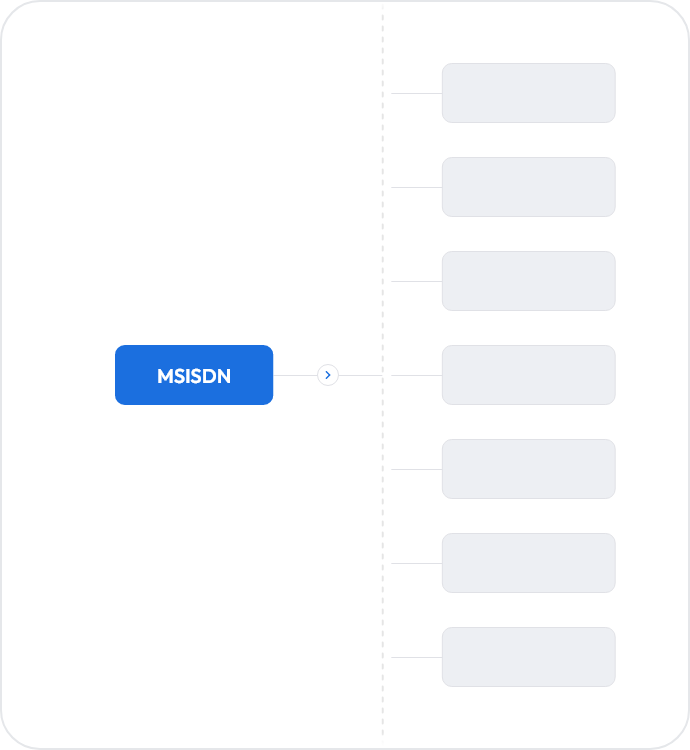Select the fifth gray placeholder box from top

(x=528, y=469)
